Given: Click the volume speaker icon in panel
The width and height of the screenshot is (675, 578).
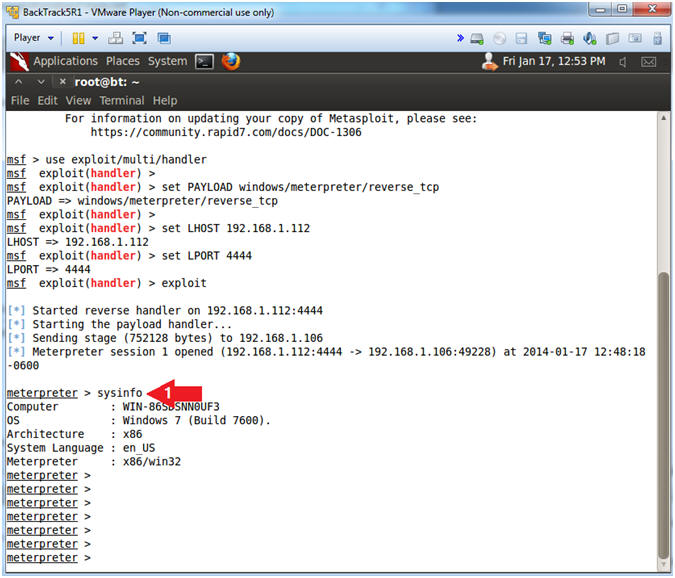Looking at the screenshot, I should 623,62.
